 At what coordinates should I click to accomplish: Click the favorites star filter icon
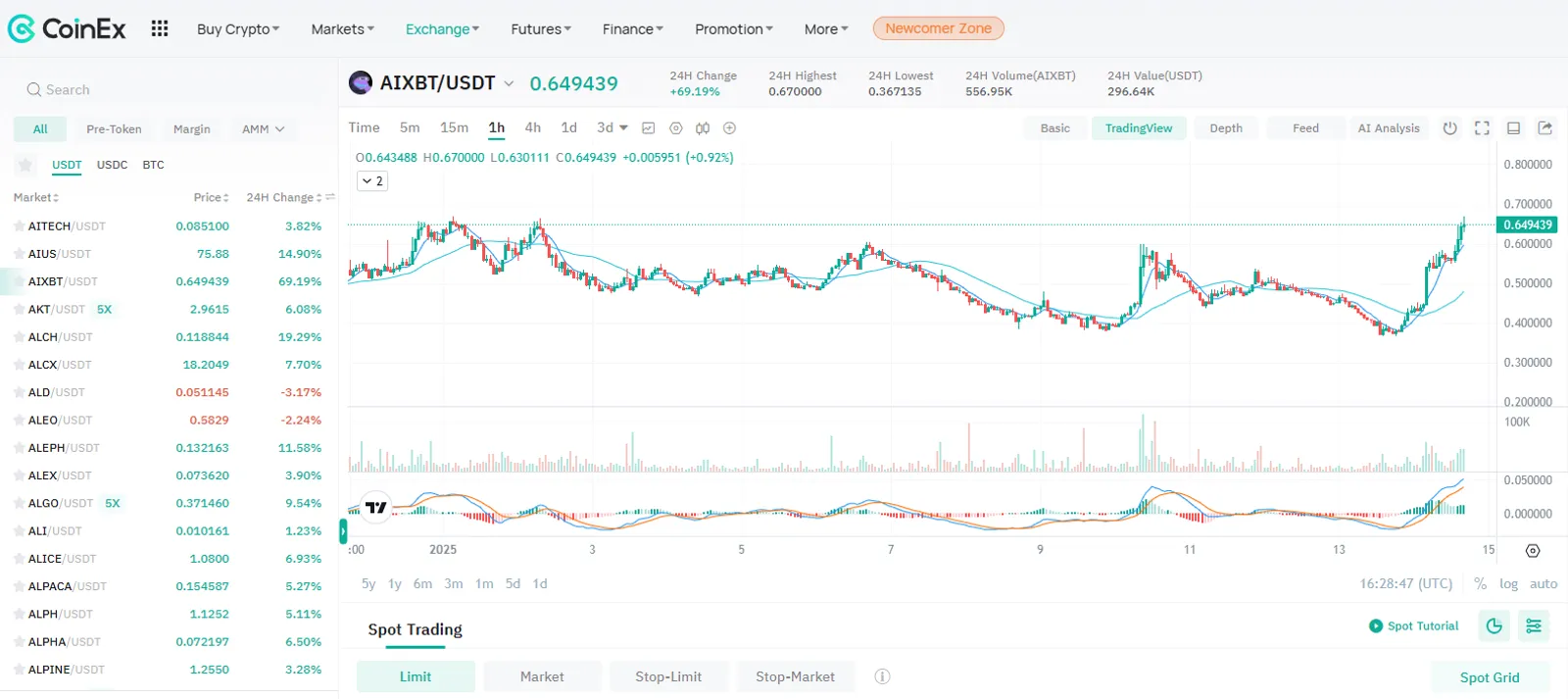point(25,165)
